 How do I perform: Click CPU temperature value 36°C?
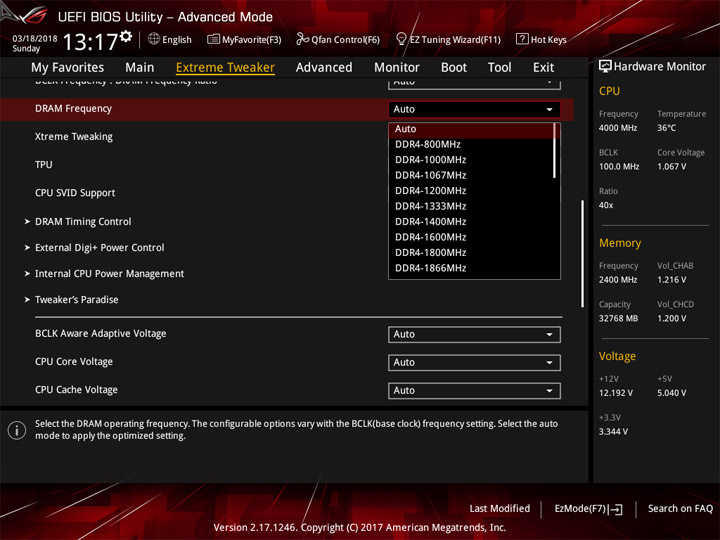tap(666, 128)
